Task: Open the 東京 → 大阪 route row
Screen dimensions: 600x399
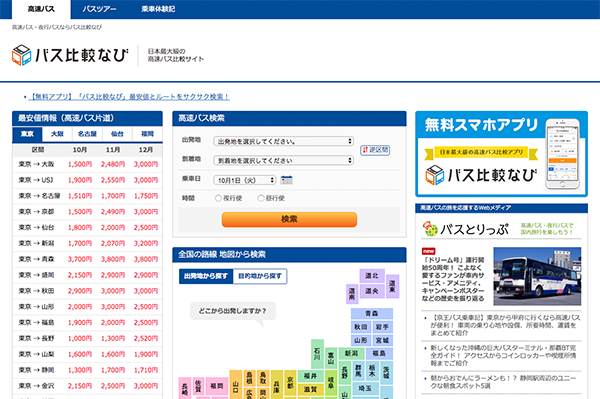Action: pos(87,164)
